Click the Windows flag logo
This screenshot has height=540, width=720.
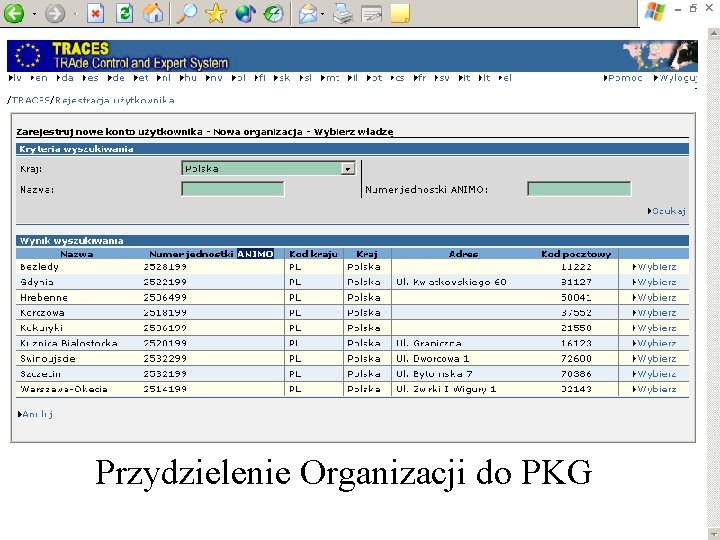point(655,11)
